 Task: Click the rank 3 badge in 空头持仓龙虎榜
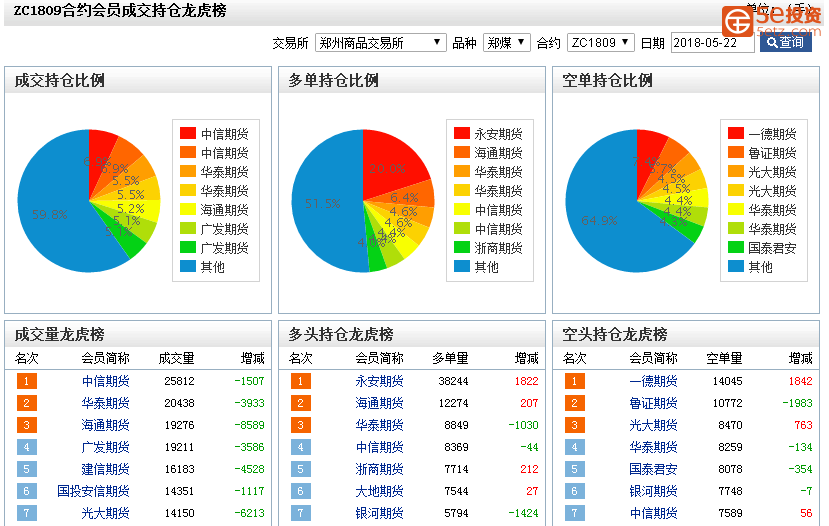[575, 425]
